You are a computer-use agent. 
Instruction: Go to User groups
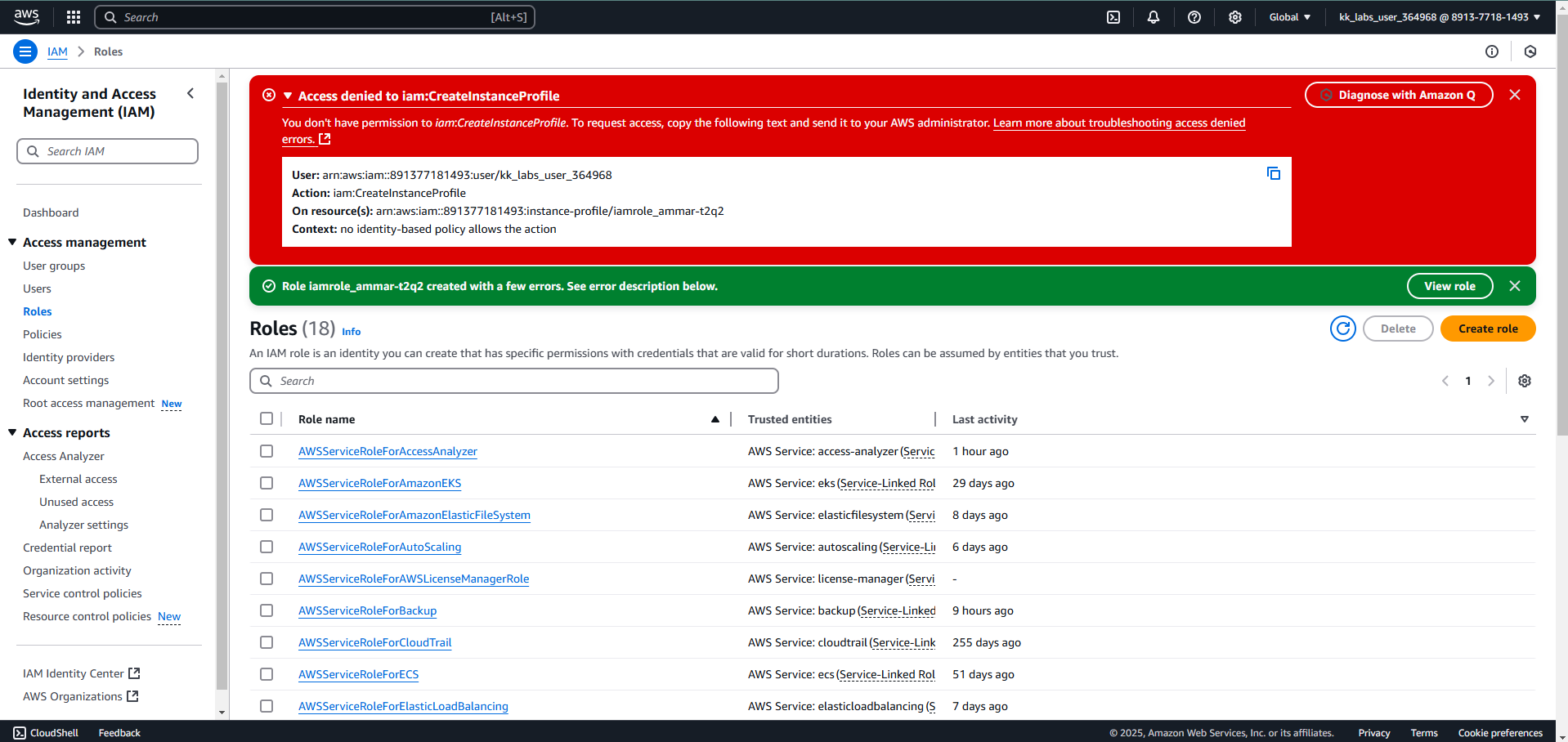coord(54,266)
